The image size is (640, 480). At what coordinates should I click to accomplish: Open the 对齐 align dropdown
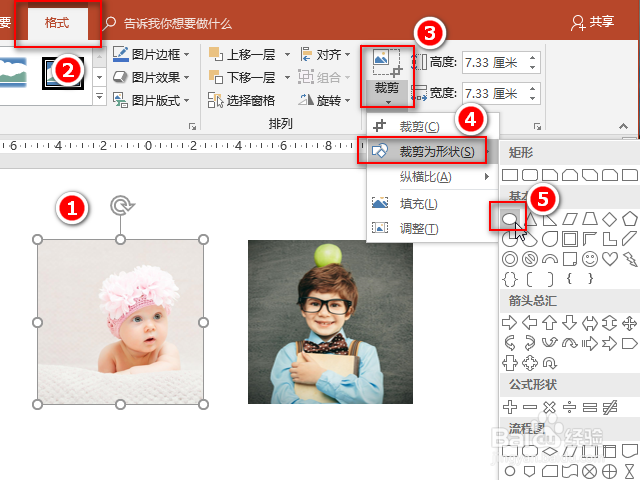pos(325,54)
